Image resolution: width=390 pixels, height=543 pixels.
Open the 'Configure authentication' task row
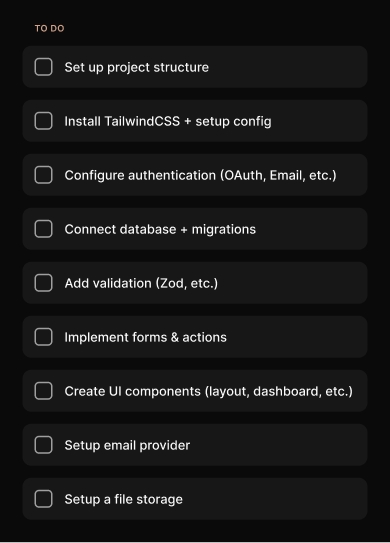[195, 175]
